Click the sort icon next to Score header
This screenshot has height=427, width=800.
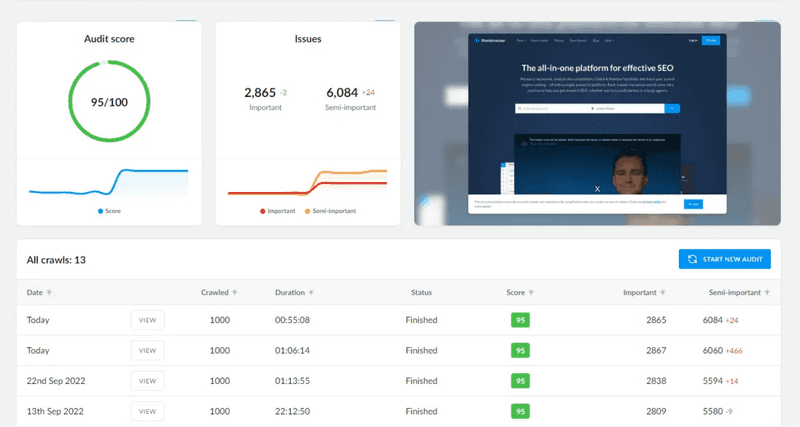click(531, 293)
